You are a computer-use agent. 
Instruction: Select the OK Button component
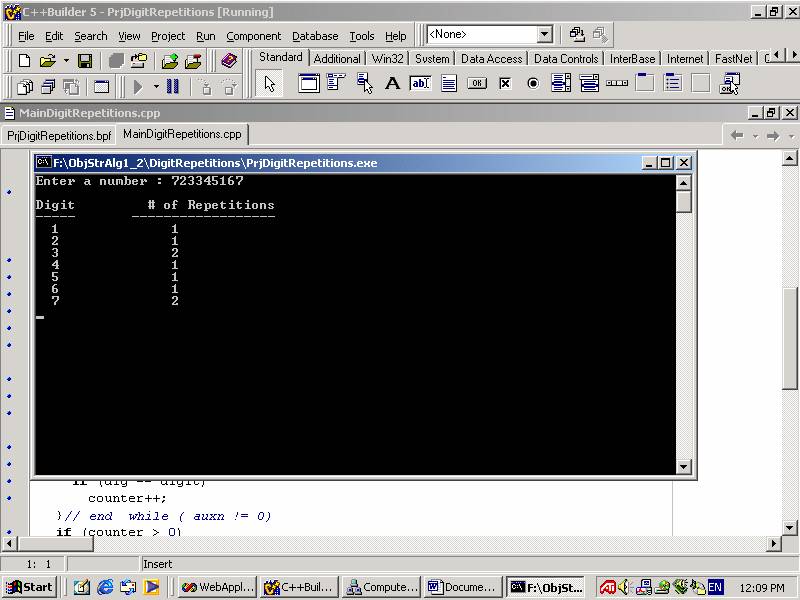click(477, 84)
